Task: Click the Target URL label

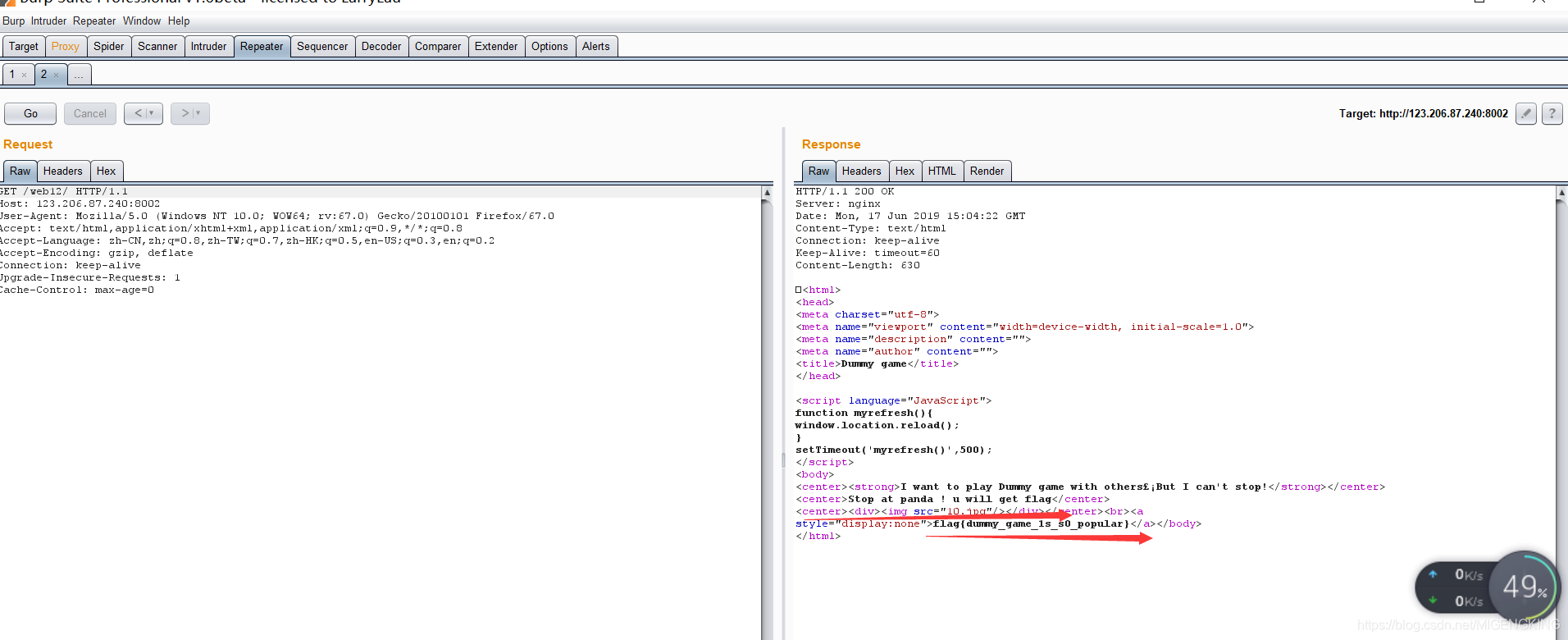Action: [1424, 114]
